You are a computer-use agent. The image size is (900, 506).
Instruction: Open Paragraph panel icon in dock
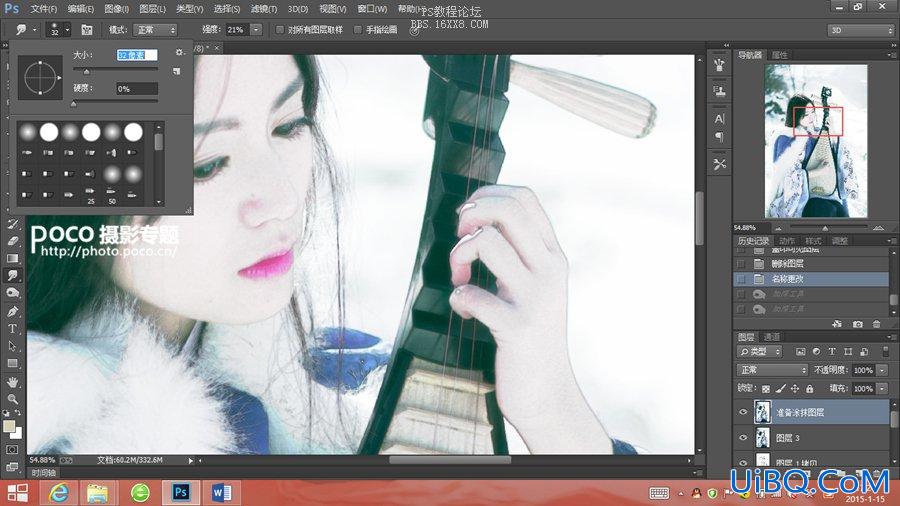[719, 137]
